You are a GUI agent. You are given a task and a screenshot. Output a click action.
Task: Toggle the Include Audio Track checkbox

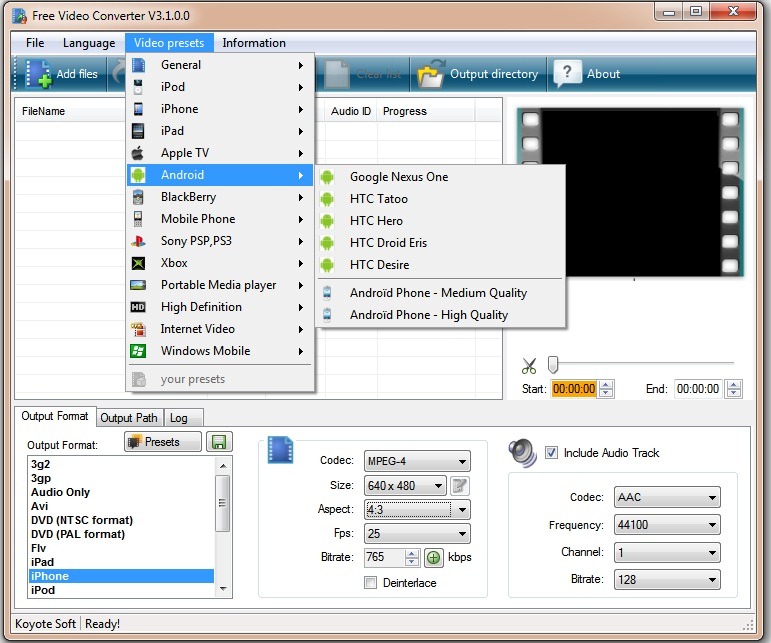coord(551,453)
